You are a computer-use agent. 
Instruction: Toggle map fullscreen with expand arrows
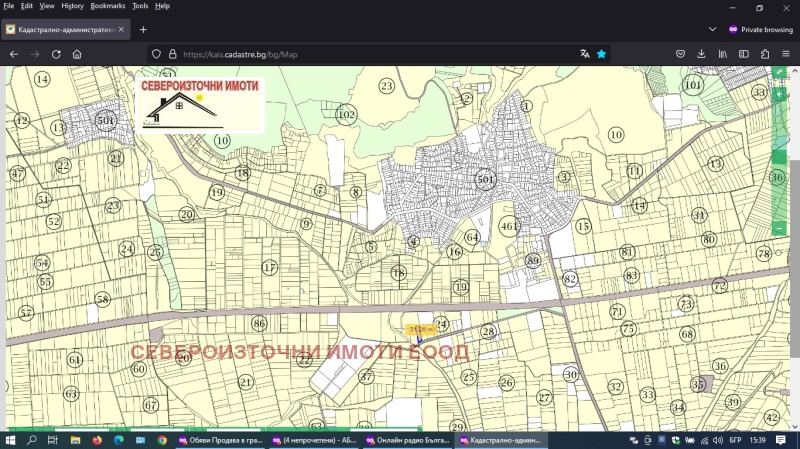coord(779,72)
